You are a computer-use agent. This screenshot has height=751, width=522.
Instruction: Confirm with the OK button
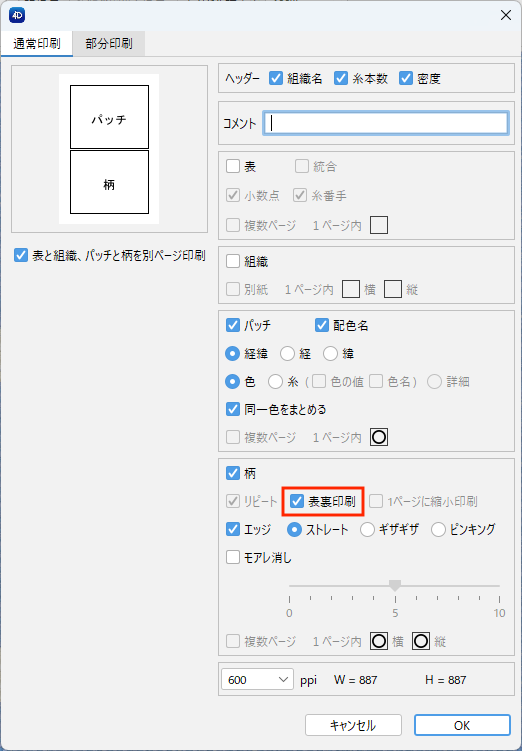(x=462, y=725)
